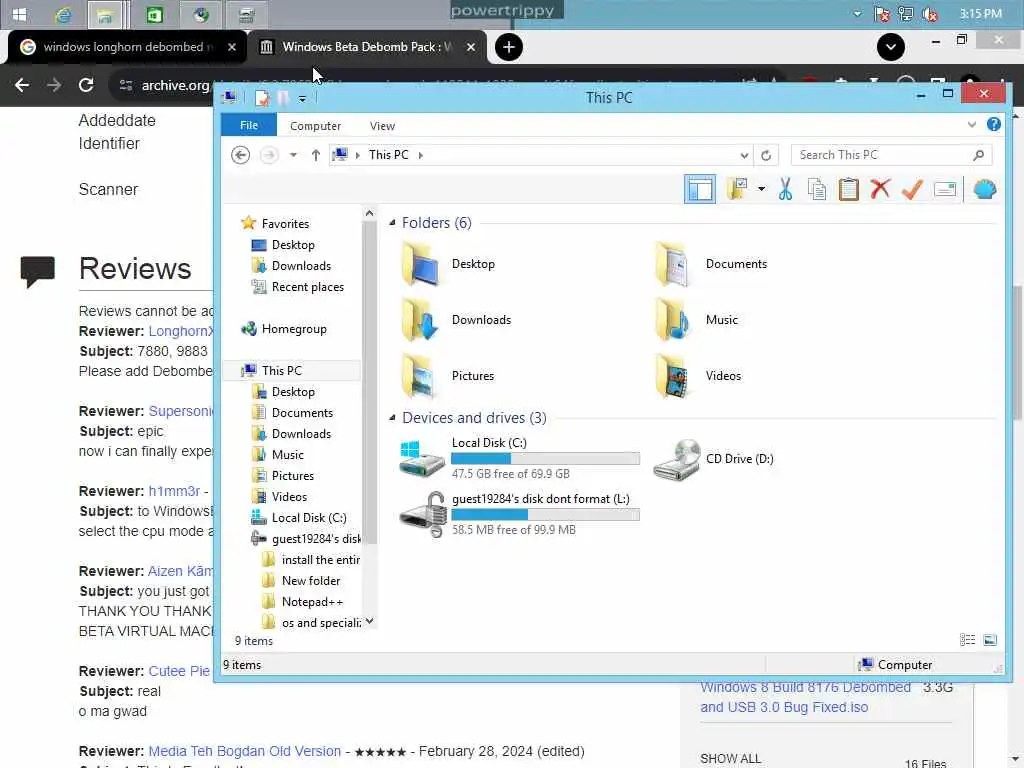Open Media Teh Bogdan Old Version reviewer link
Image resolution: width=1024 pixels, height=768 pixels.
[244, 751]
